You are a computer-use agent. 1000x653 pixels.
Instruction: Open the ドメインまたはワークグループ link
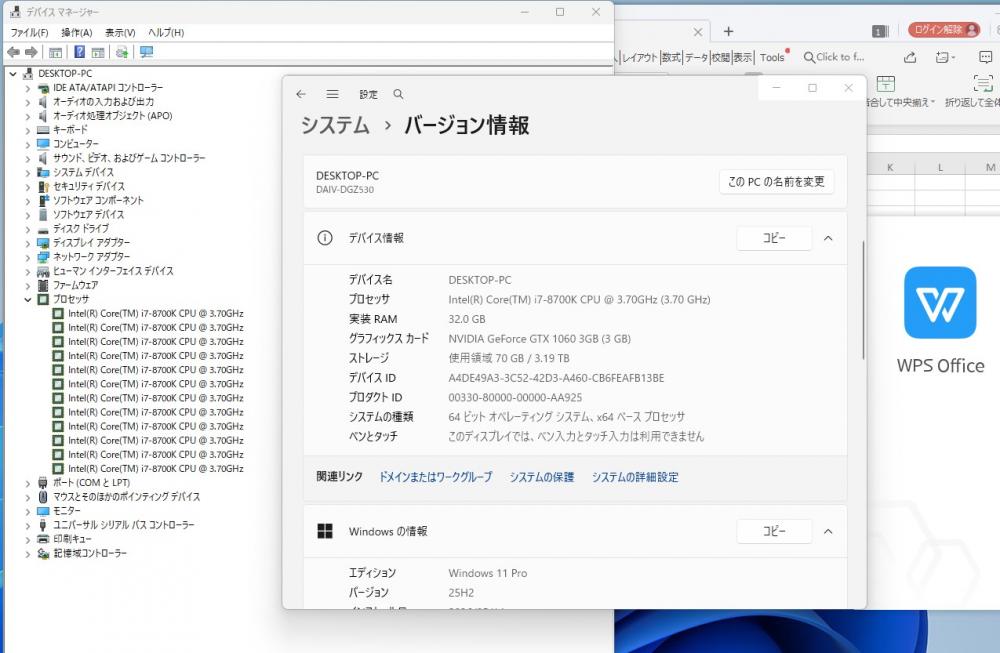point(436,477)
